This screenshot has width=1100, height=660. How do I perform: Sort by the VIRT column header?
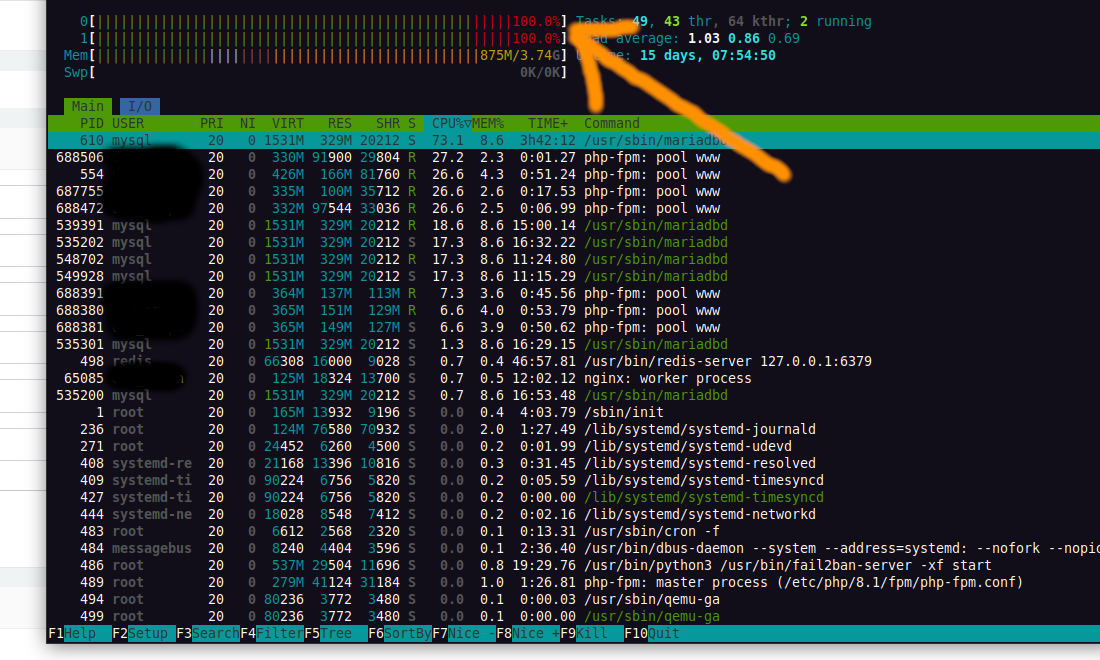point(288,123)
